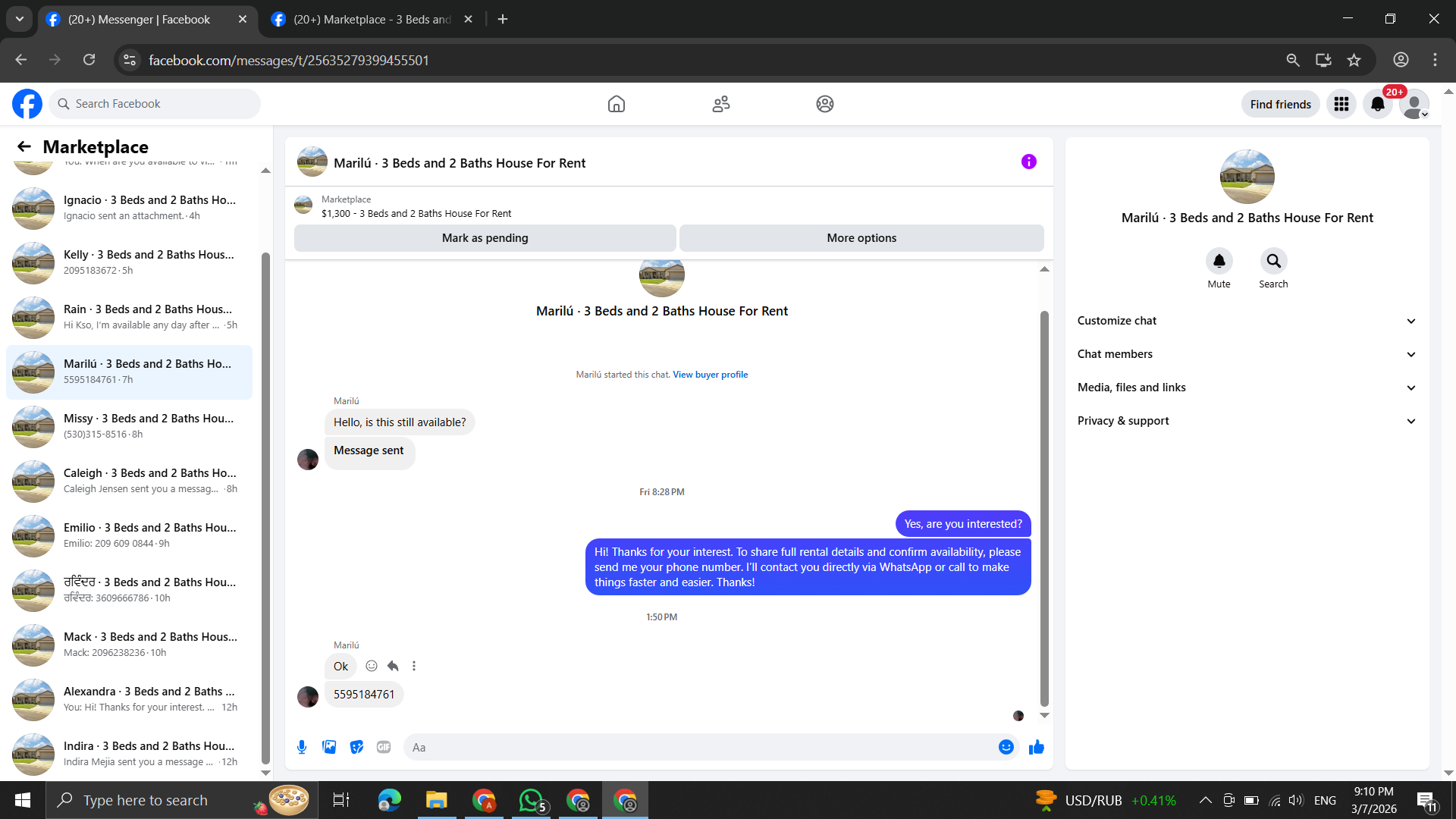Open the Missy conversation
Viewport: 1456px width, 819px height.
[x=129, y=426]
